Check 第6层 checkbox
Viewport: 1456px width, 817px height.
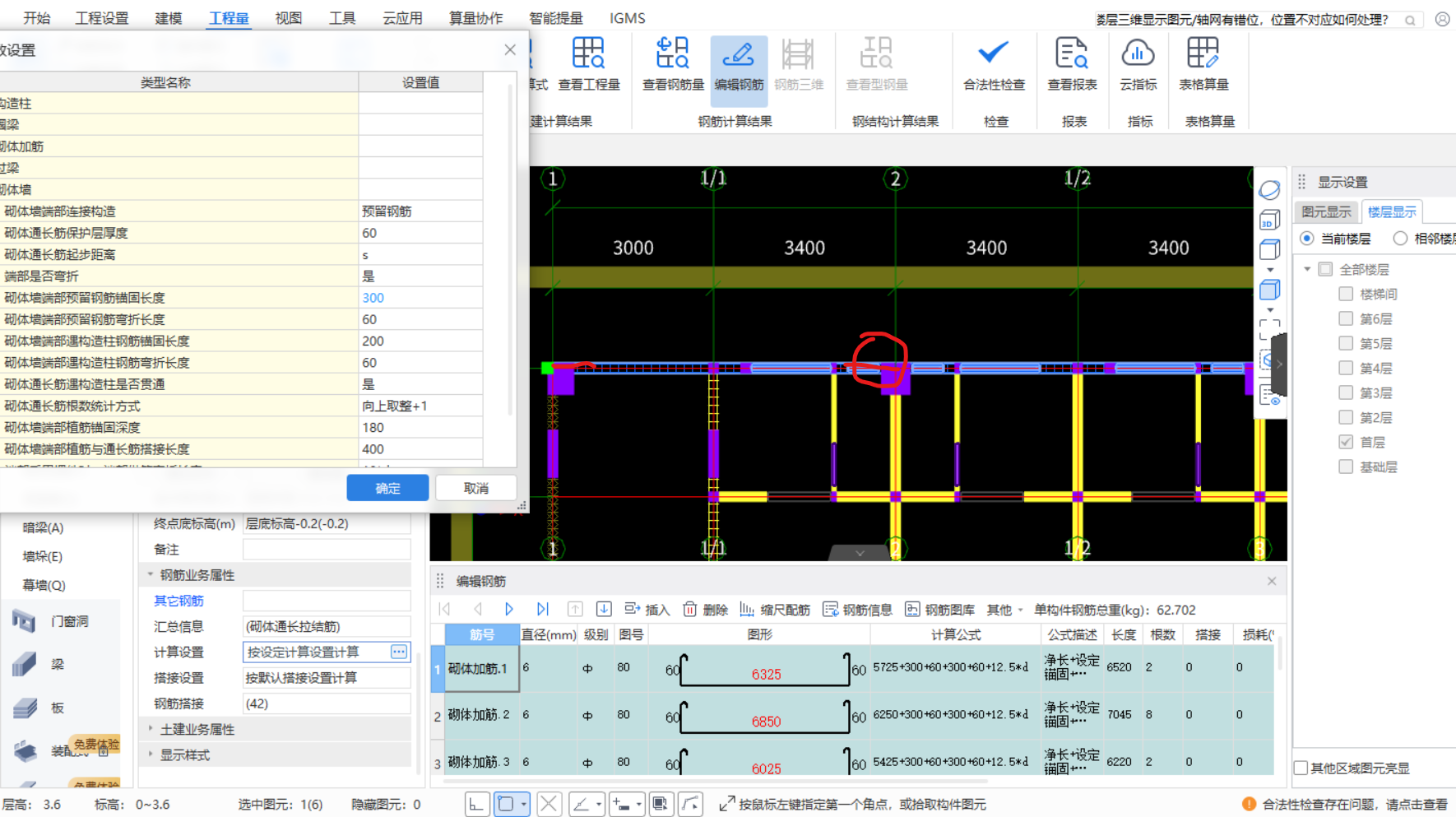coord(1346,318)
